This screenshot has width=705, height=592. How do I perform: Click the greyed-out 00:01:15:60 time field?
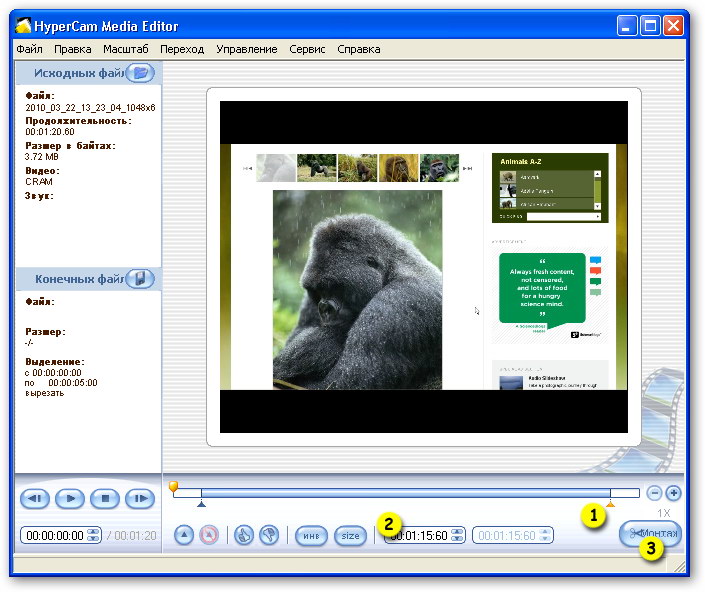[x=513, y=535]
